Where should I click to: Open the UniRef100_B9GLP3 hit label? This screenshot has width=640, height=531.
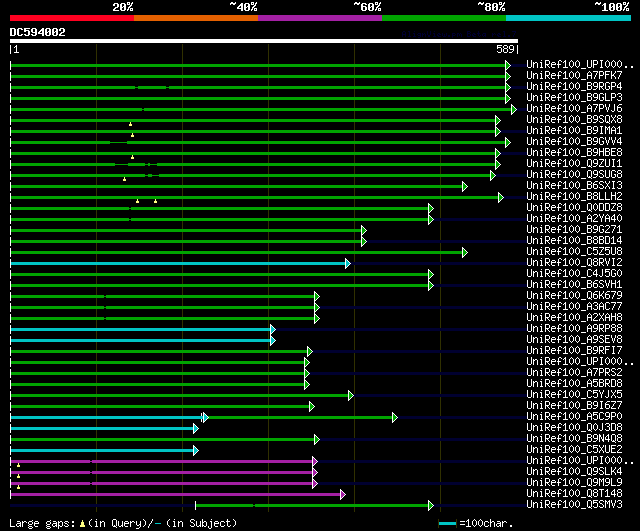pos(574,97)
